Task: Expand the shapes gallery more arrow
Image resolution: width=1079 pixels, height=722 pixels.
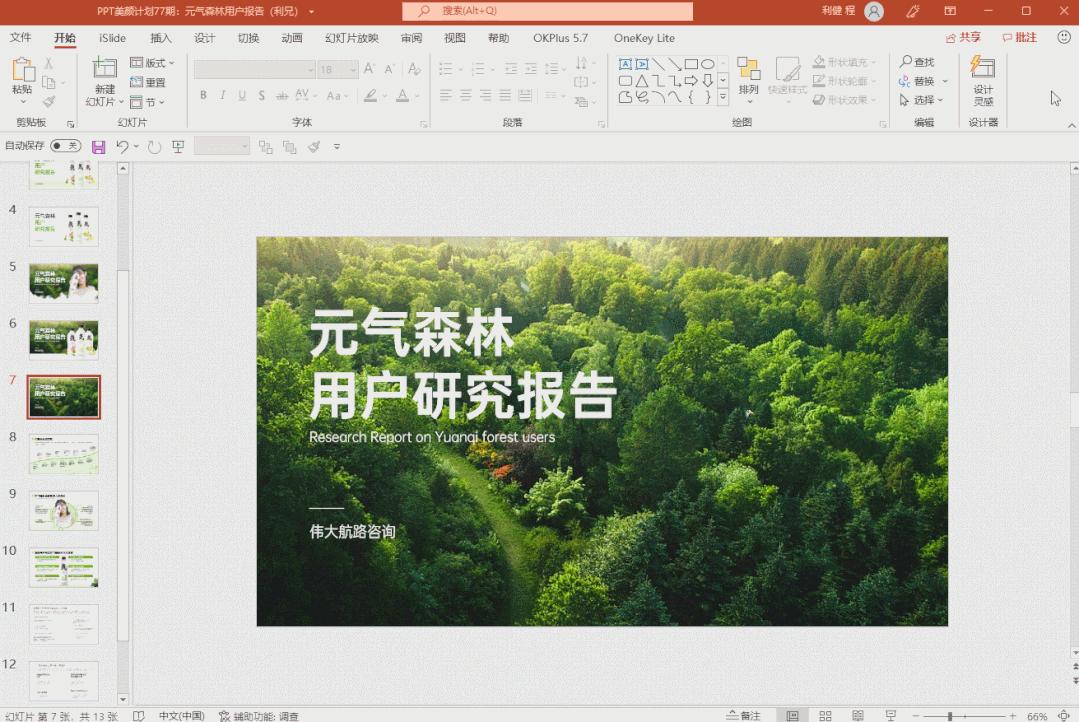Action: (x=722, y=97)
